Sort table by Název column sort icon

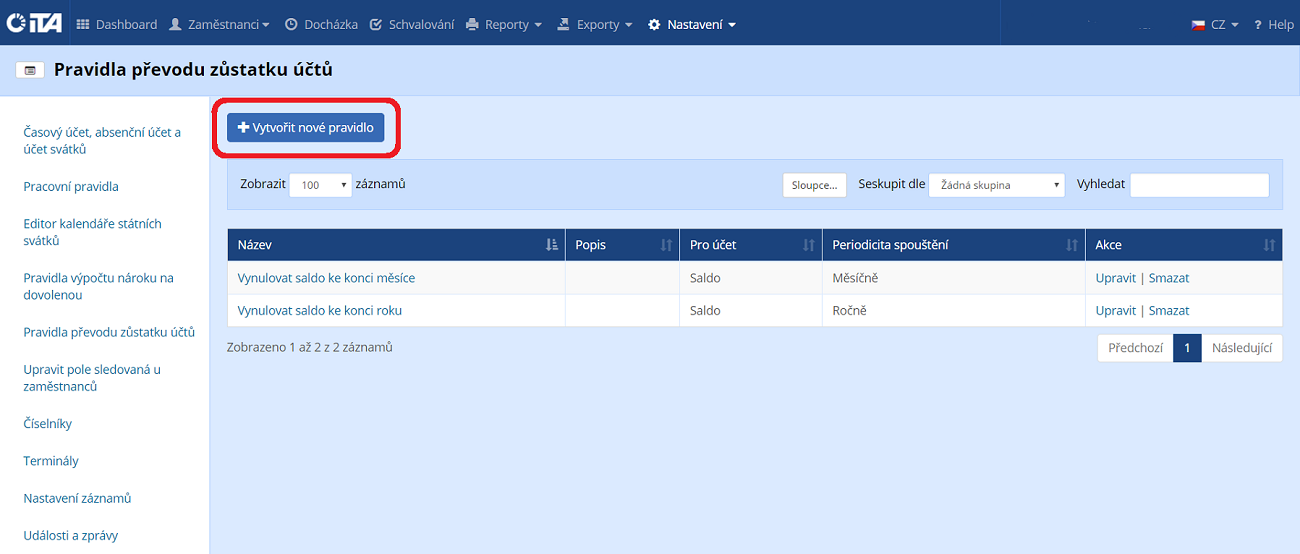tap(552, 245)
